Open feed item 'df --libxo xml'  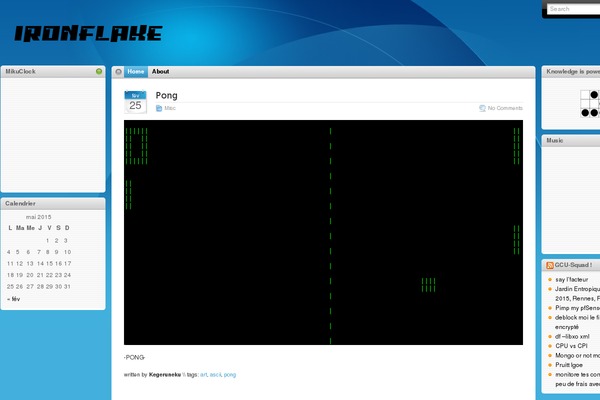572,336
